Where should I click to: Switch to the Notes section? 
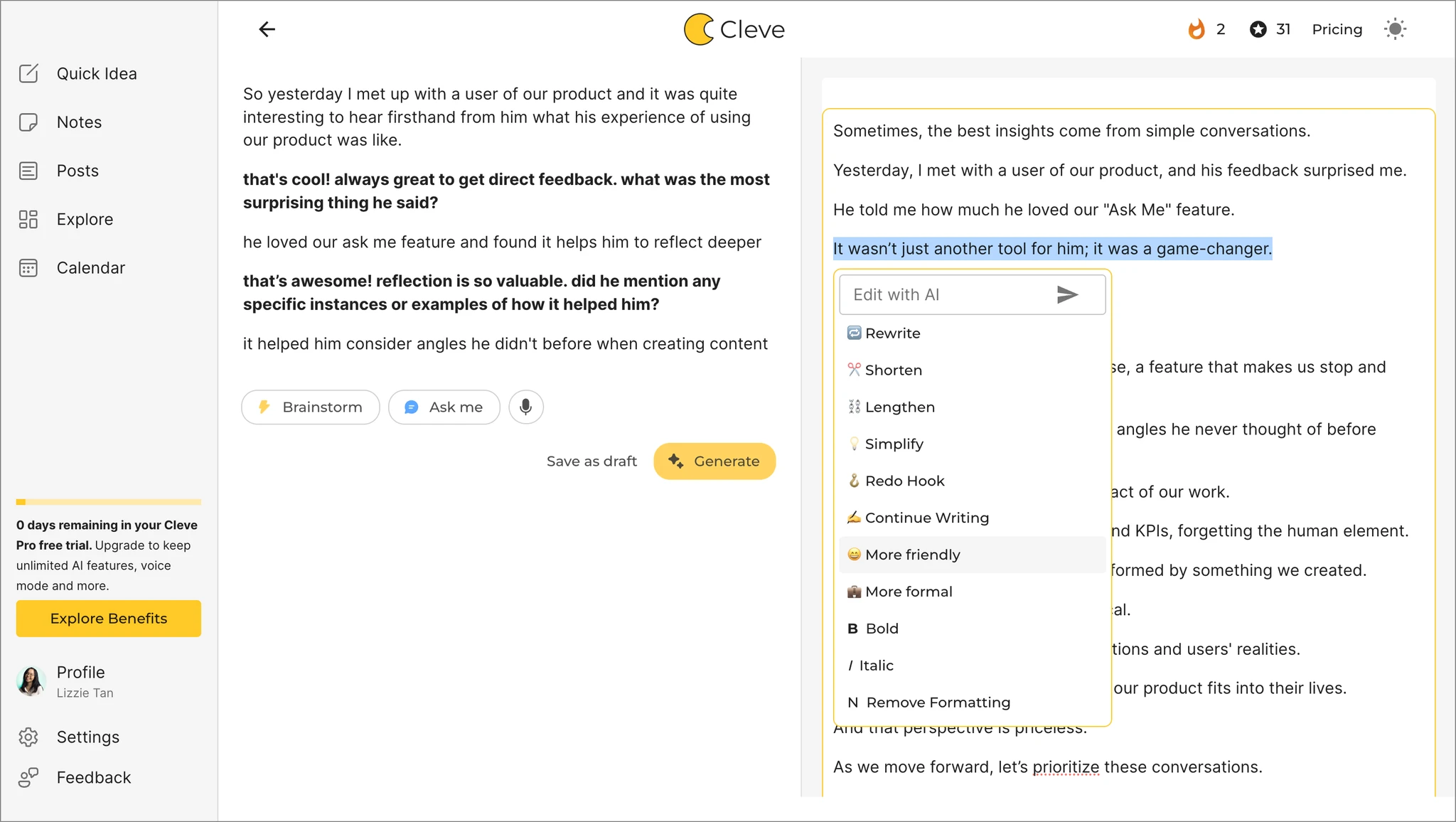click(78, 122)
